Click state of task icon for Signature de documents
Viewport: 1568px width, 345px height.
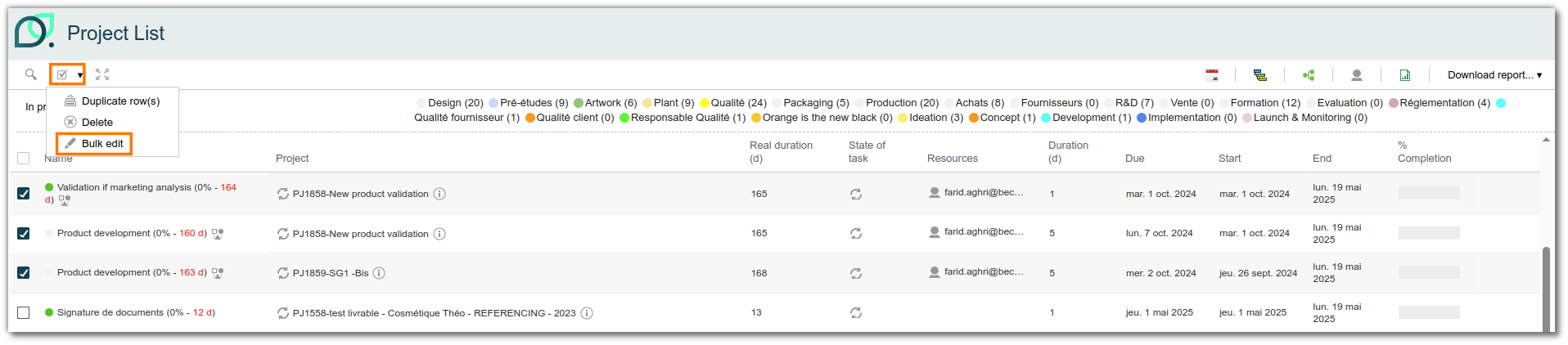point(856,313)
